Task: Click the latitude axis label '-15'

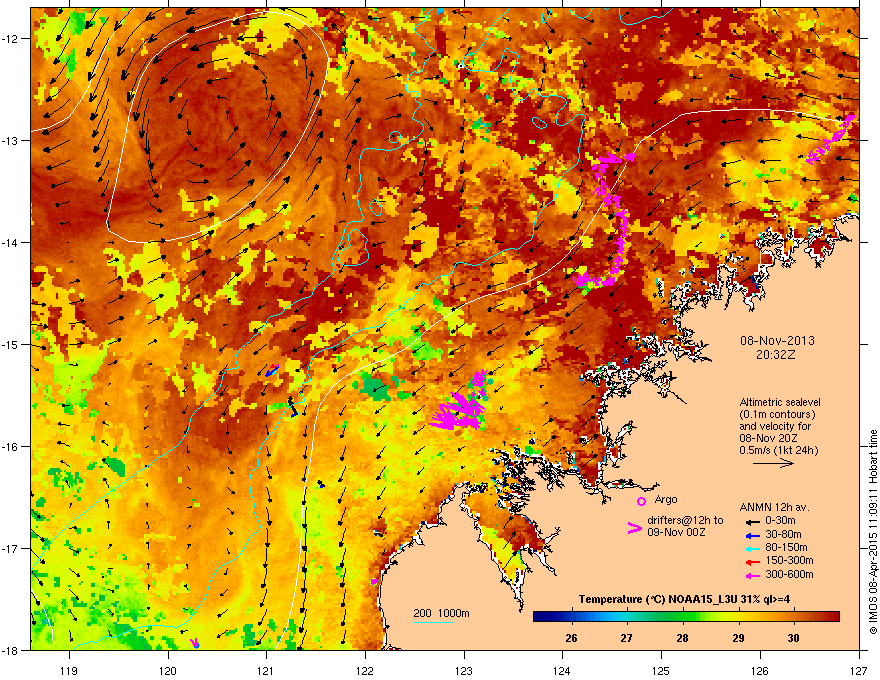Action: click(11, 344)
